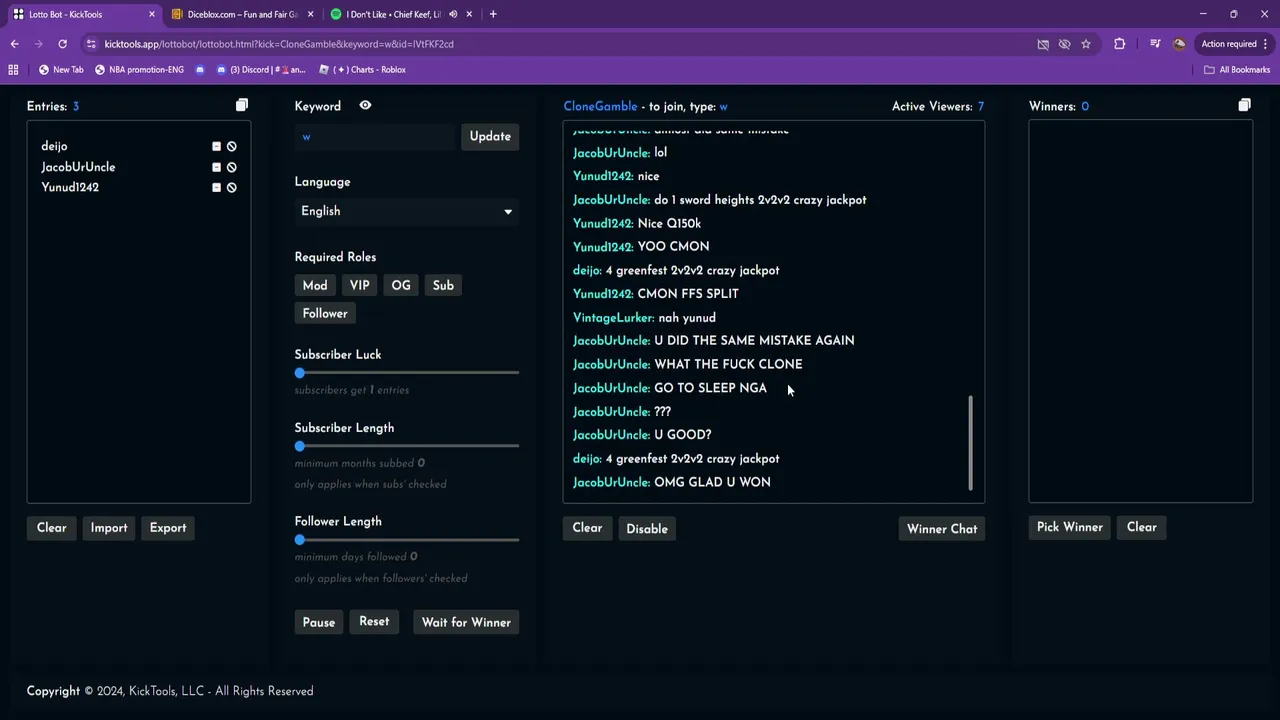This screenshot has height=720, width=1280.
Task: Remove Yunud1242's entry with the minus icon
Action: [x=216, y=187]
